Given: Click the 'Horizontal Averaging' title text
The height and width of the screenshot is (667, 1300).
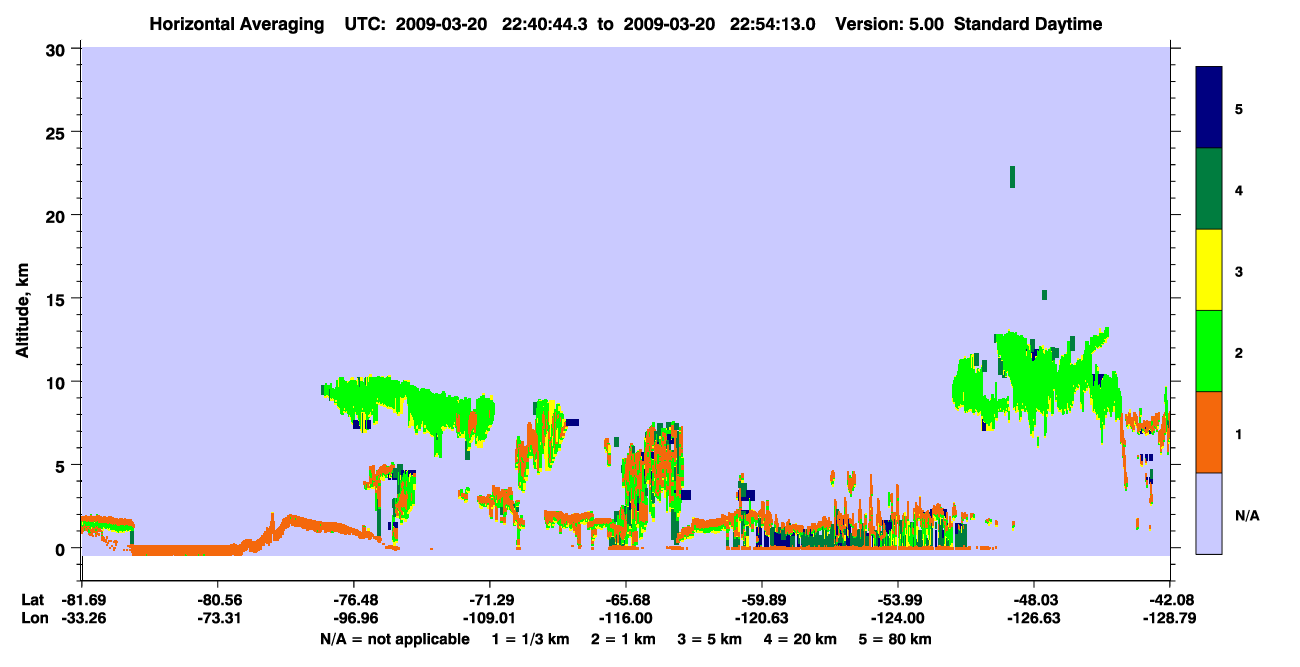Looking at the screenshot, I should coord(237,24).
